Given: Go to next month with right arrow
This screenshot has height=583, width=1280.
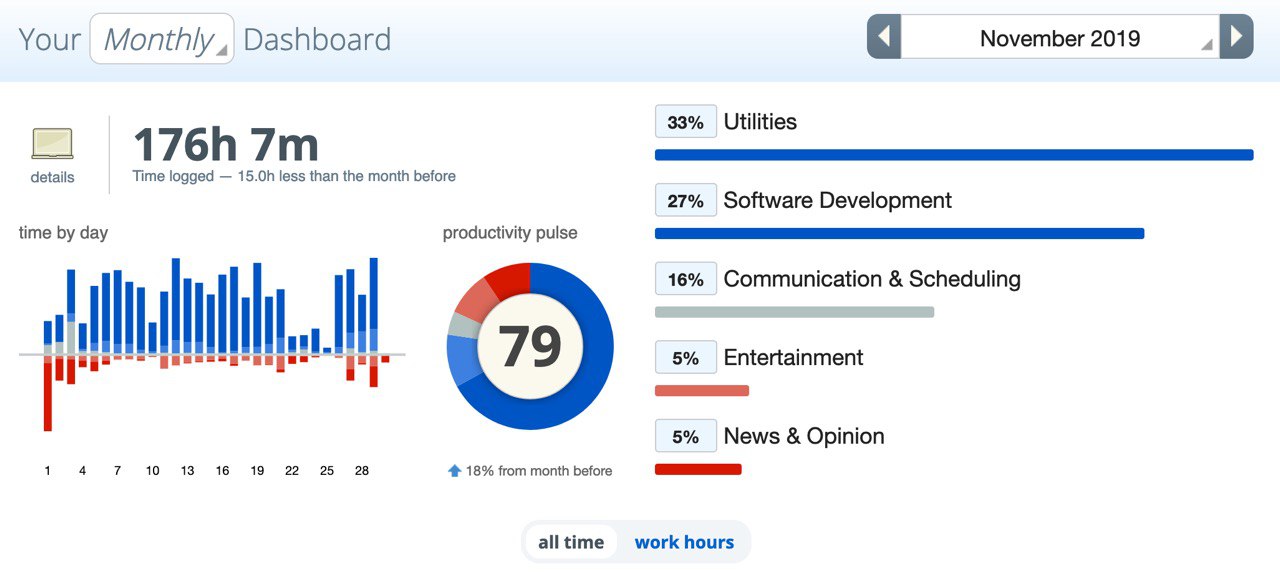Looking at the screenshot, I should (1237, 37).
